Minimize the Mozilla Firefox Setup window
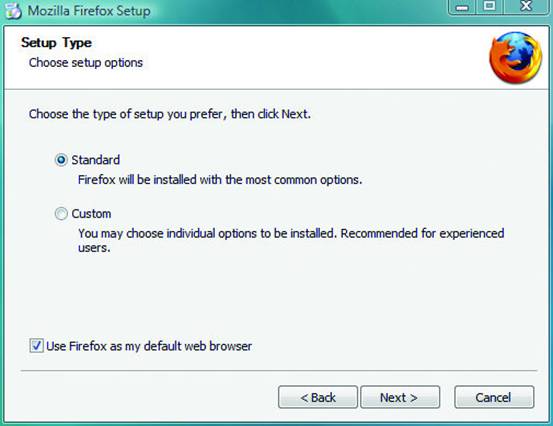Viewport: 553px width, 426px height. [462, 7]
